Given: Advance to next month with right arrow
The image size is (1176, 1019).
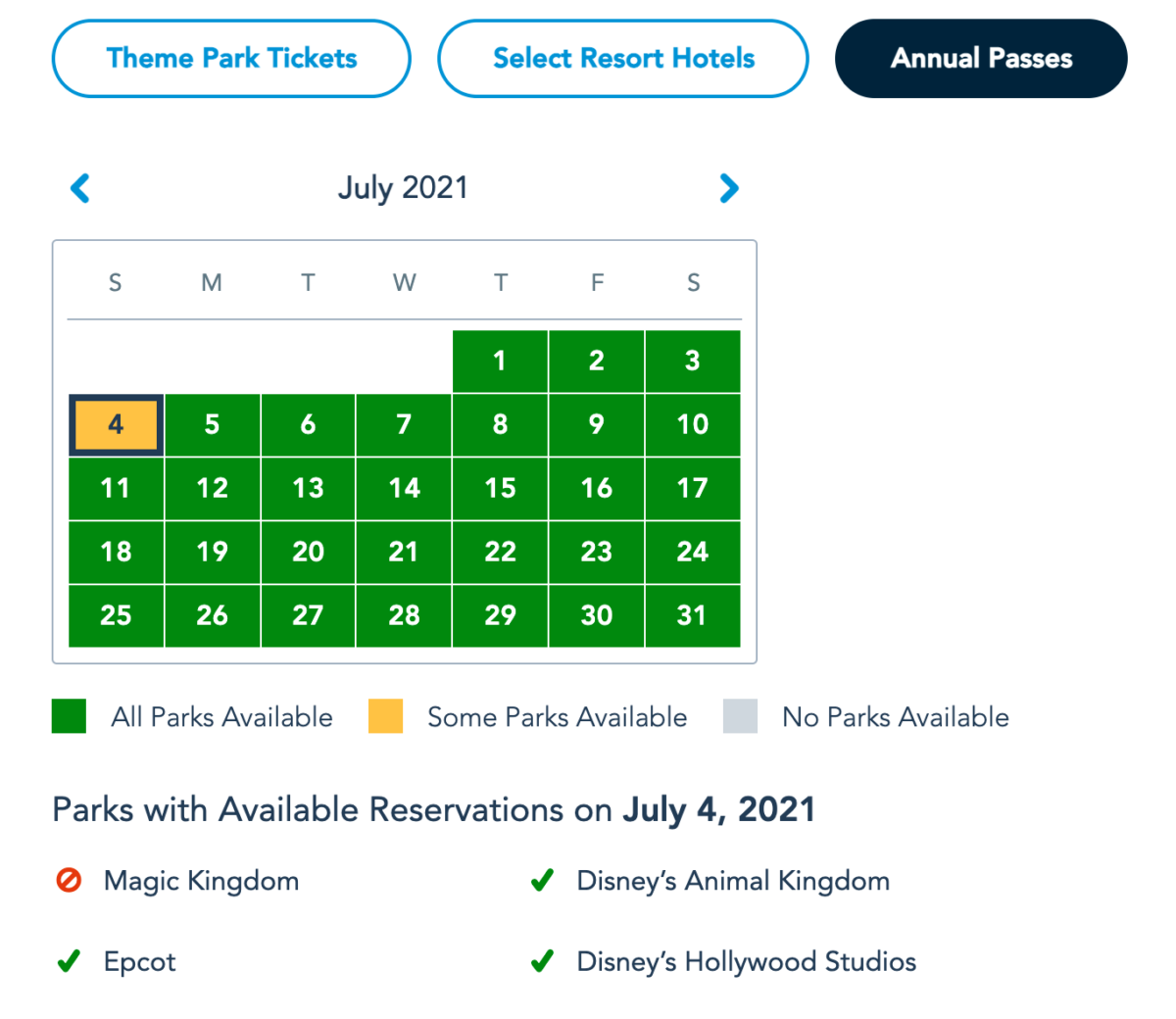Looking at the screenshot, I should 728,188.
